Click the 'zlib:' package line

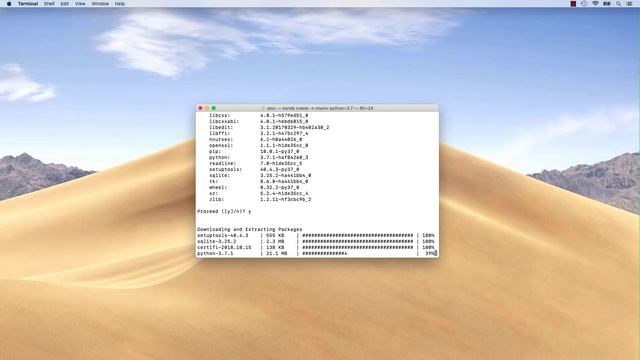point(260,200)
